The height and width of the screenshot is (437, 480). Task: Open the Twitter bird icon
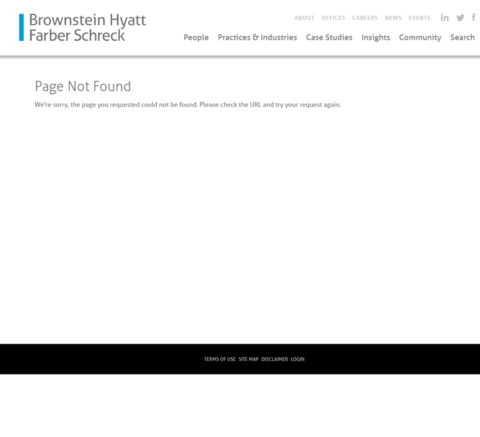pyautogui.click(x=460, y=18)
